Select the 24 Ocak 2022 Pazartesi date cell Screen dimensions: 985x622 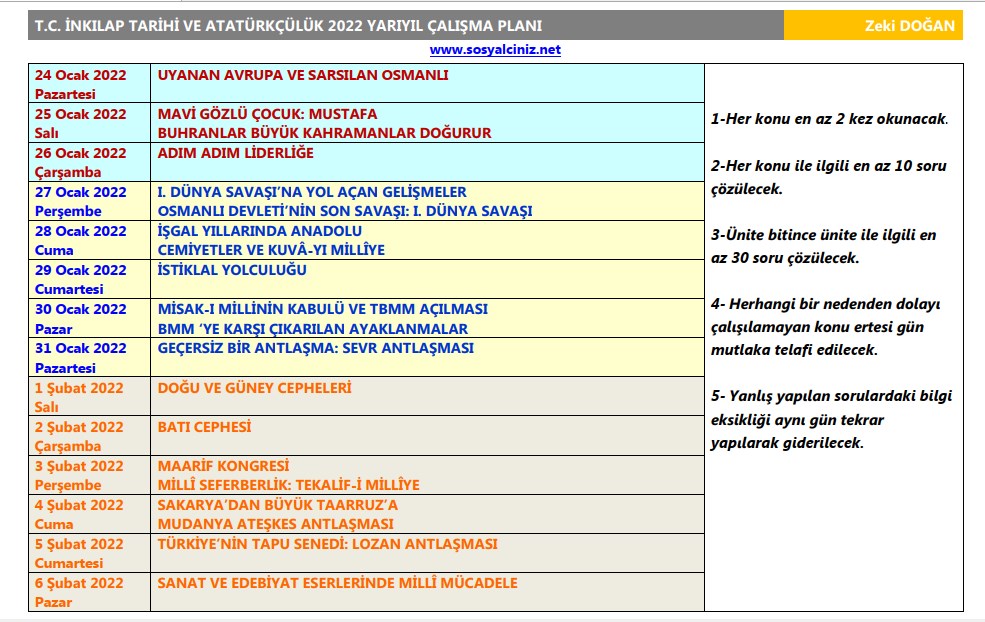click(x=88, y=84)
